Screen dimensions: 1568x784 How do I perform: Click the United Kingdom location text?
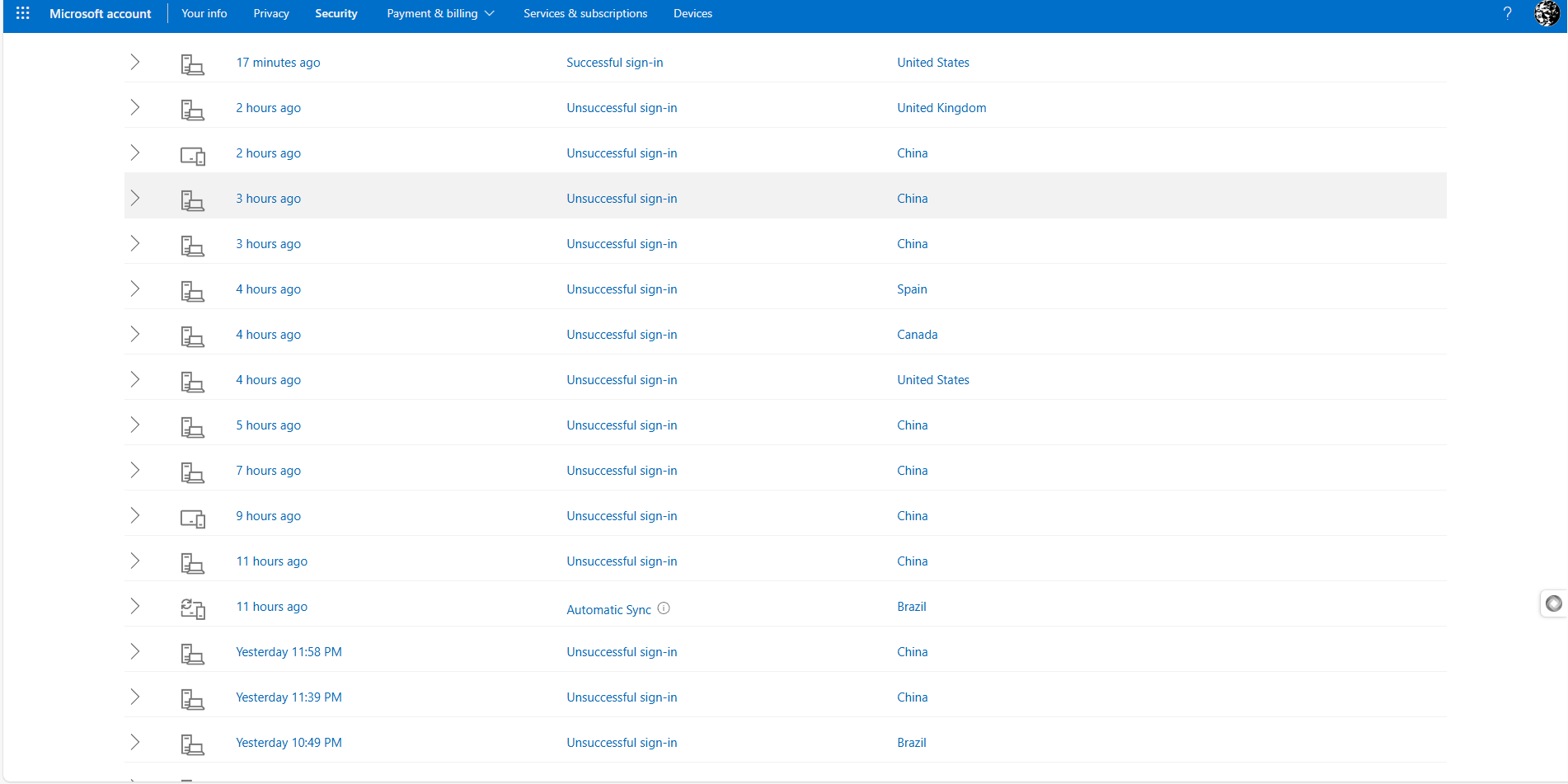(941, 108)
